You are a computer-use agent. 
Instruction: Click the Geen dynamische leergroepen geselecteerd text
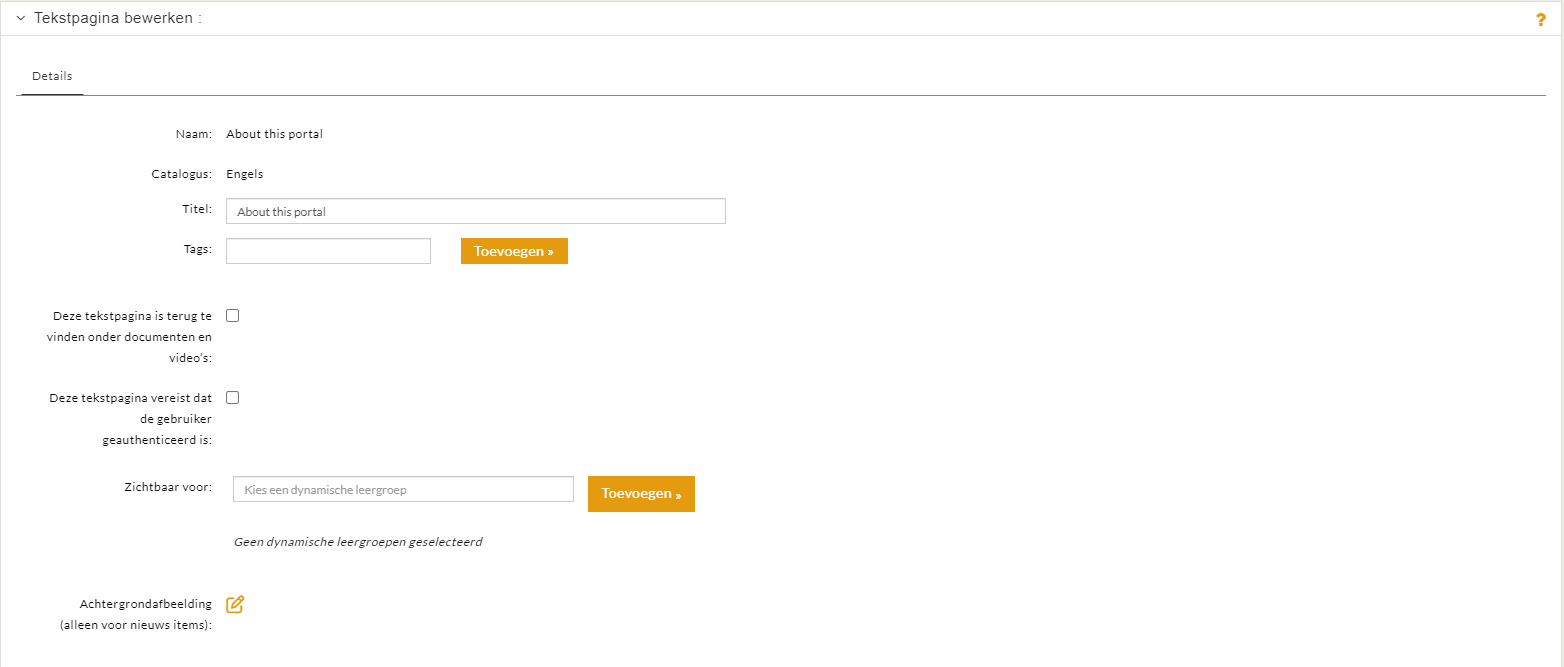(x=357, y=542)
